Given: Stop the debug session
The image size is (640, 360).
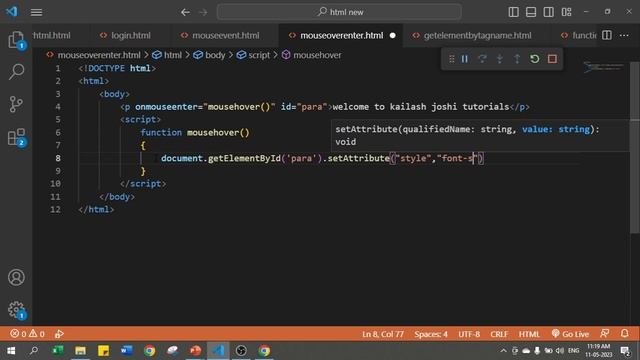Looking at the screenshot, I should (x=552, y=59).
